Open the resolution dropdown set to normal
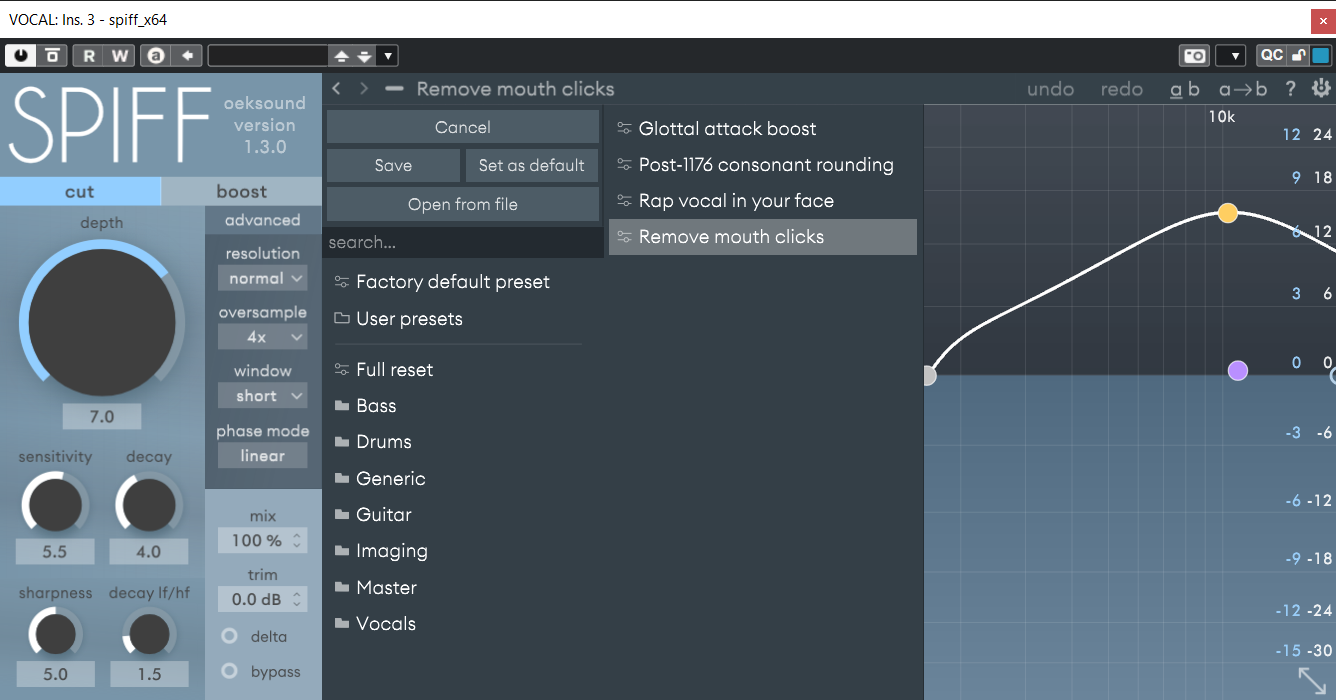The height and width of the screenshot is (700, 1336). pos(262,279)
